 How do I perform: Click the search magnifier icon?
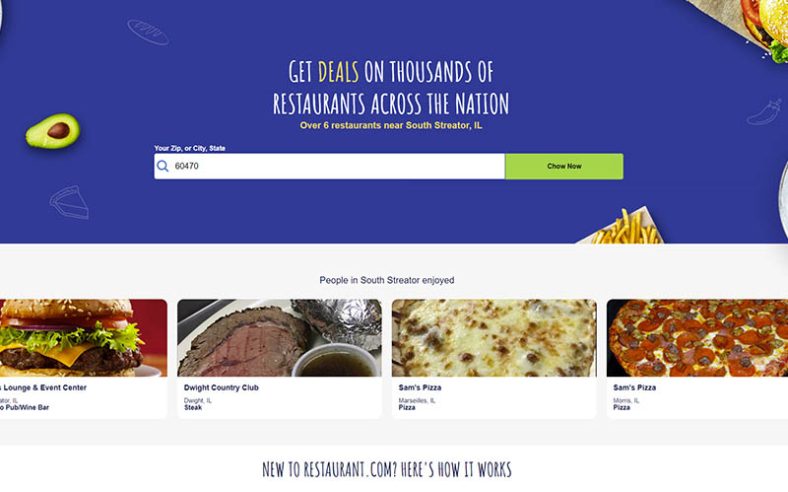point(162,166)
